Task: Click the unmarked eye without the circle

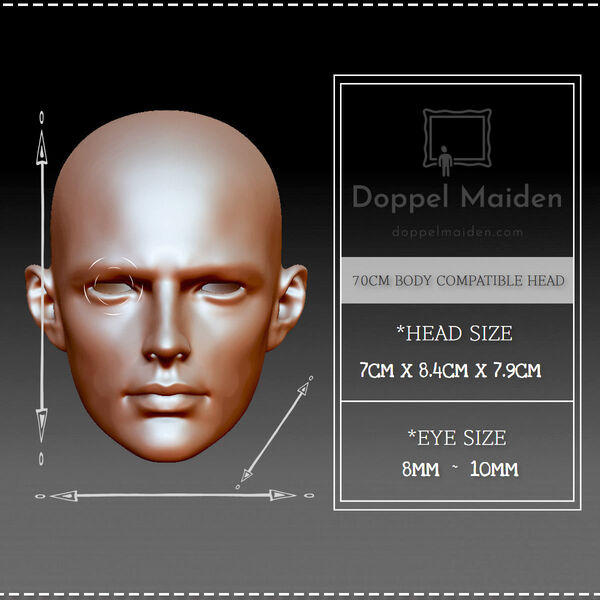Action: [x=220, y=291]
